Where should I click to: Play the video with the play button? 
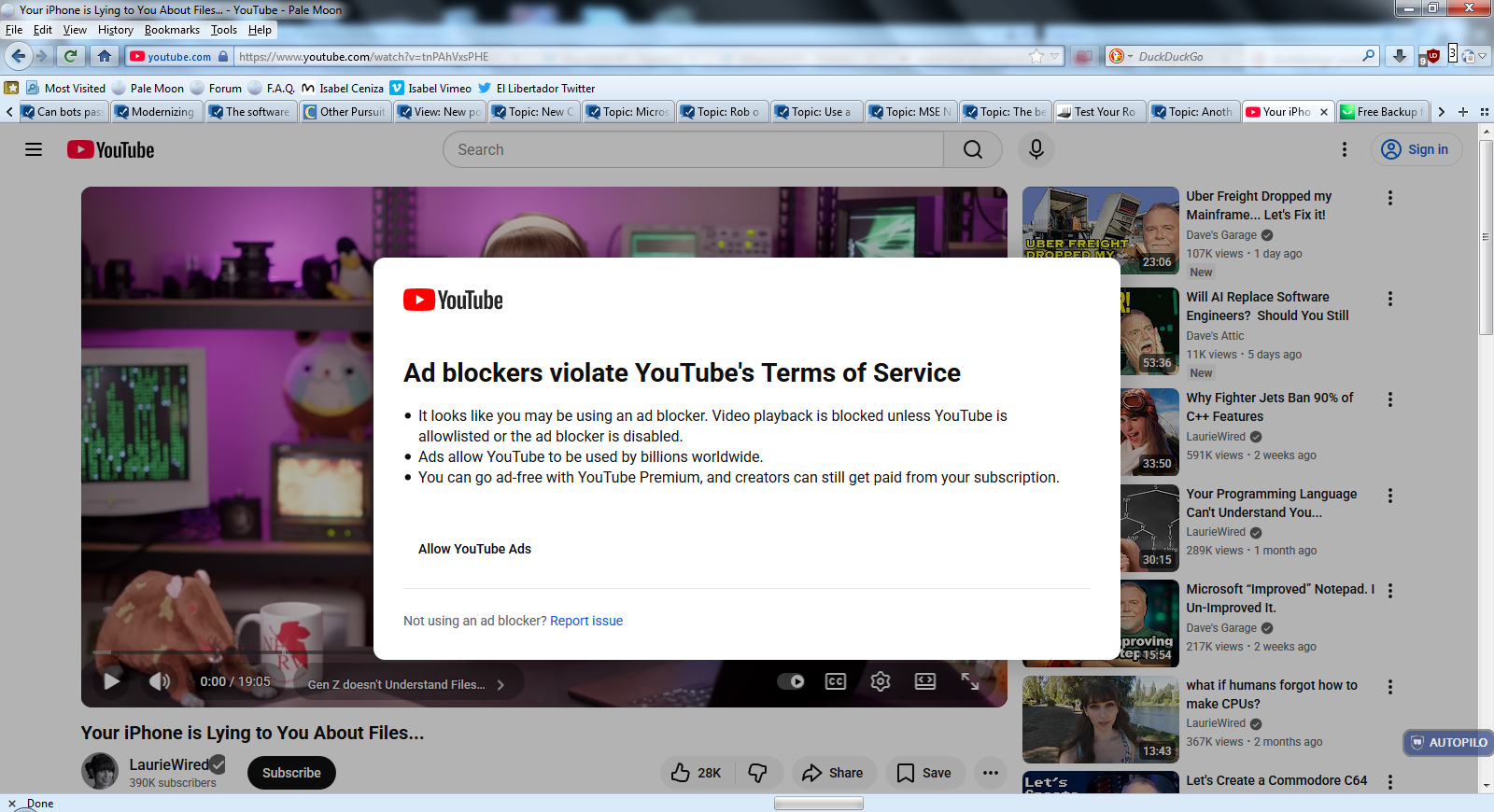[x=111, y=681]
